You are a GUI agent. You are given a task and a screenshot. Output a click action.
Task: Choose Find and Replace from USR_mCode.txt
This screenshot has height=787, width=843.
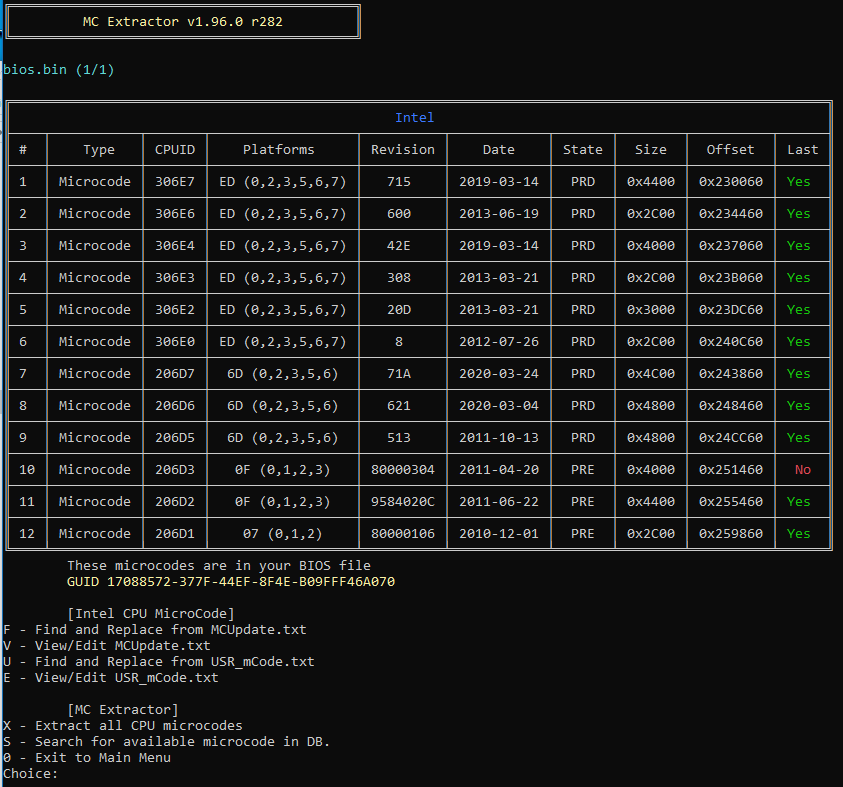pyautogui.click(x=158, y=661)
